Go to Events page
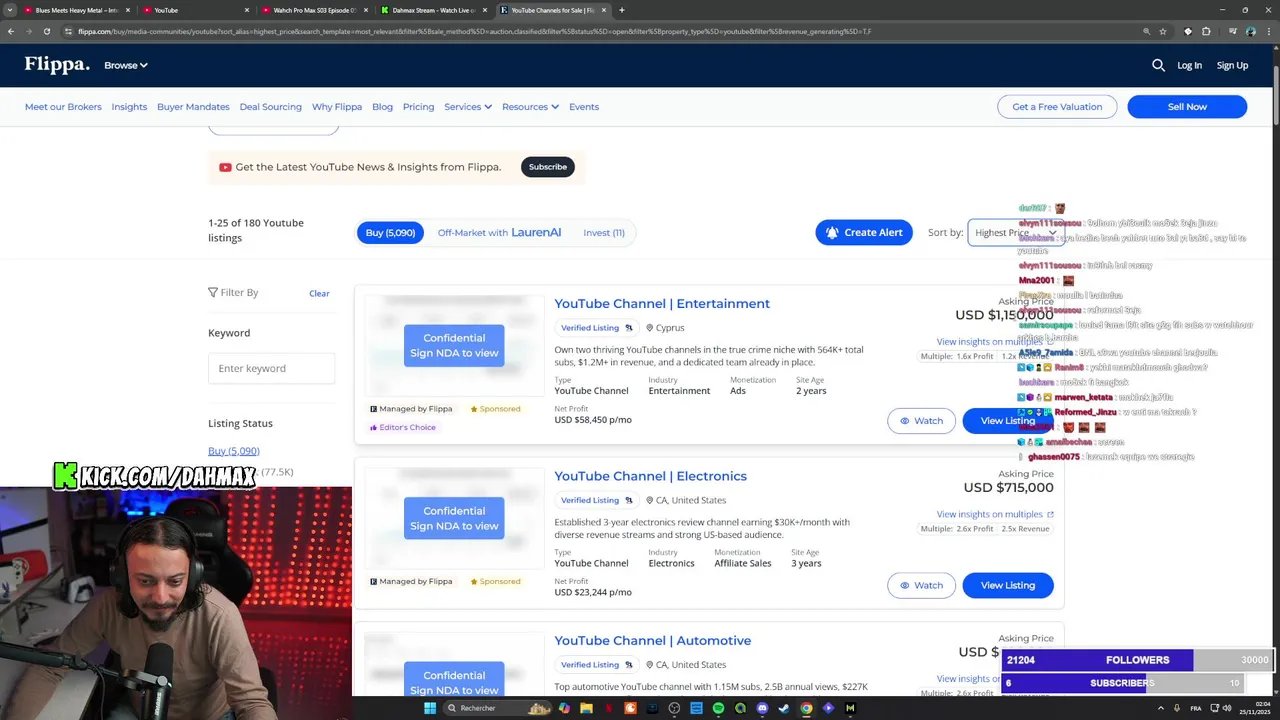Screen dimensions: 1280x720 click(x=584, y=107)
